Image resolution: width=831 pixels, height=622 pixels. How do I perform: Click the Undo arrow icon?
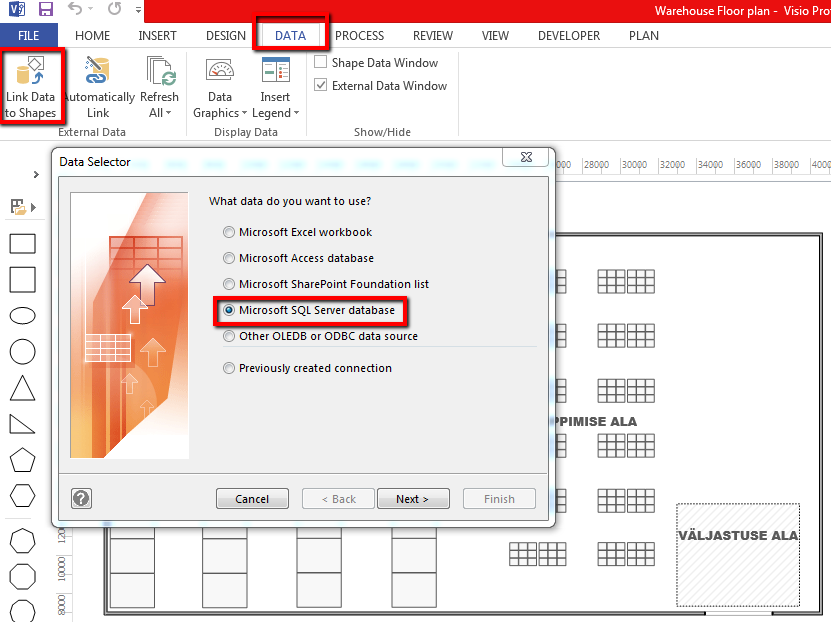point(75,8)
